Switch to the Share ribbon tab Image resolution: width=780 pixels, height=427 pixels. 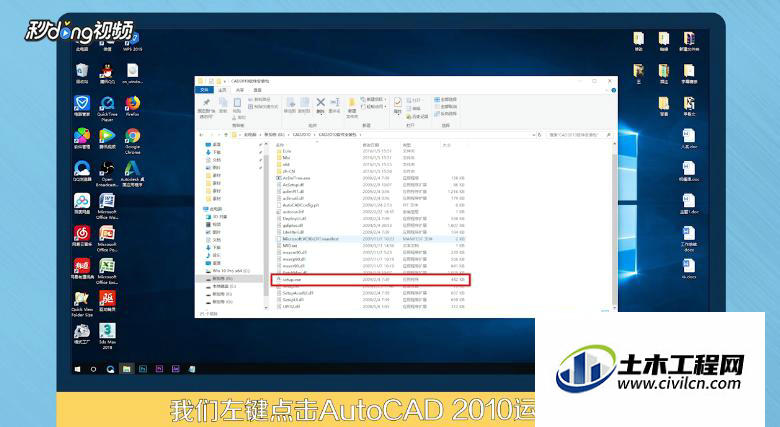click(240, 90)
